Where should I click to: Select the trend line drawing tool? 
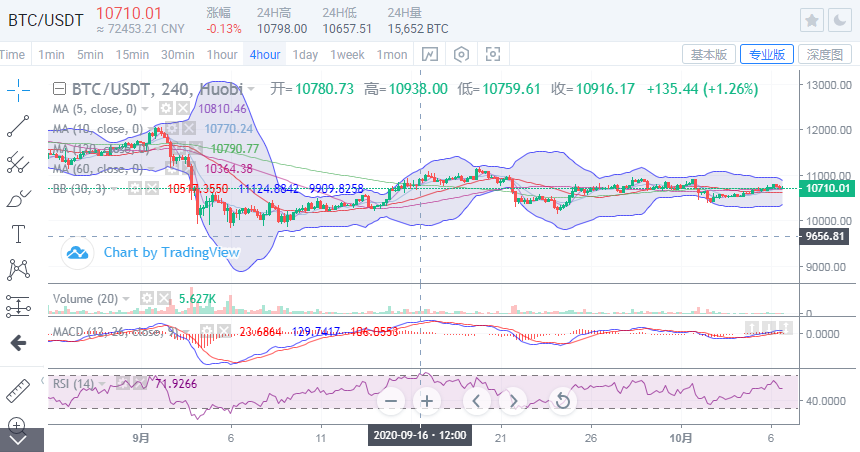point(18,126)
